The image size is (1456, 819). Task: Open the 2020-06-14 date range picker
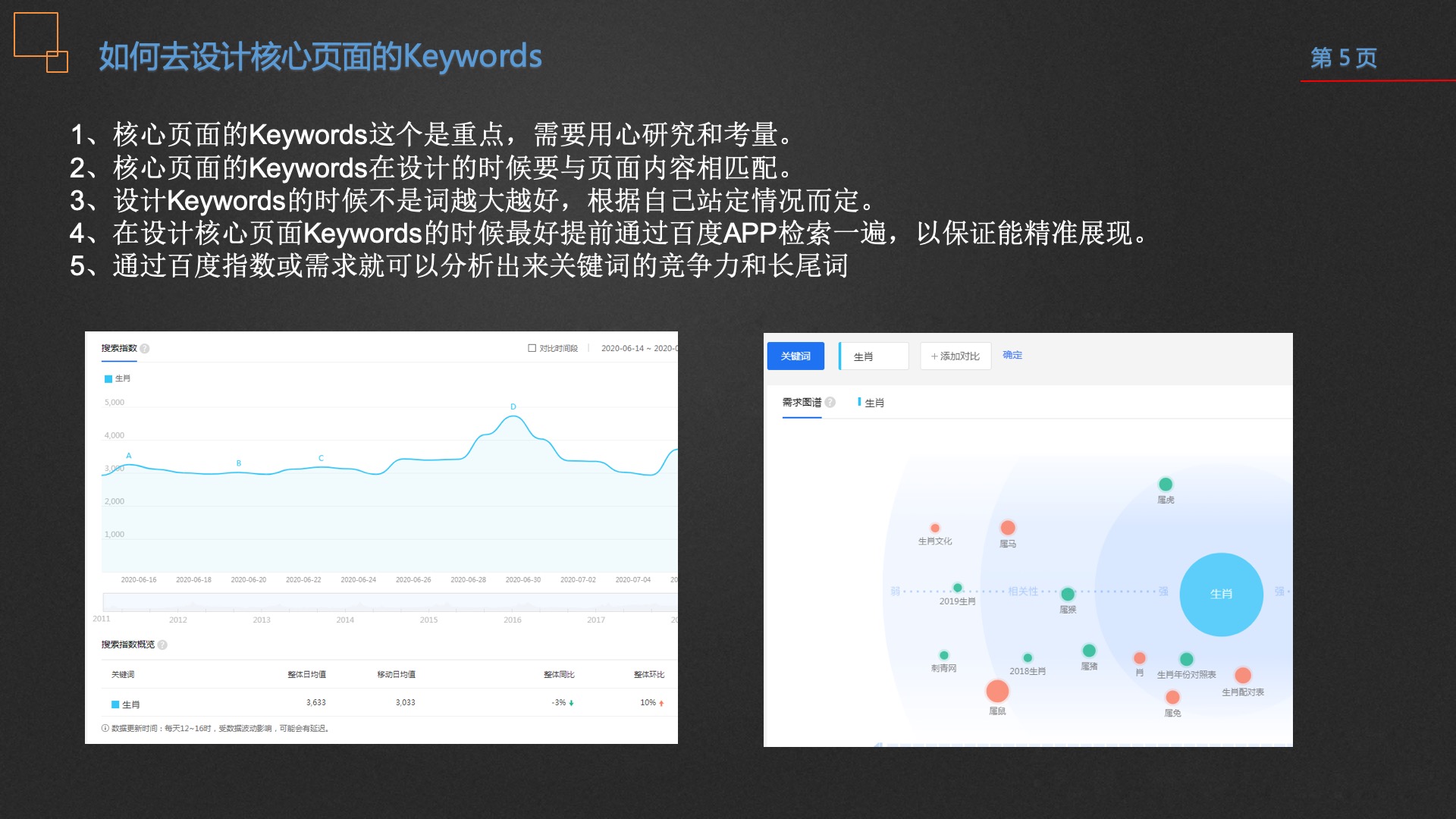[639, 348]
